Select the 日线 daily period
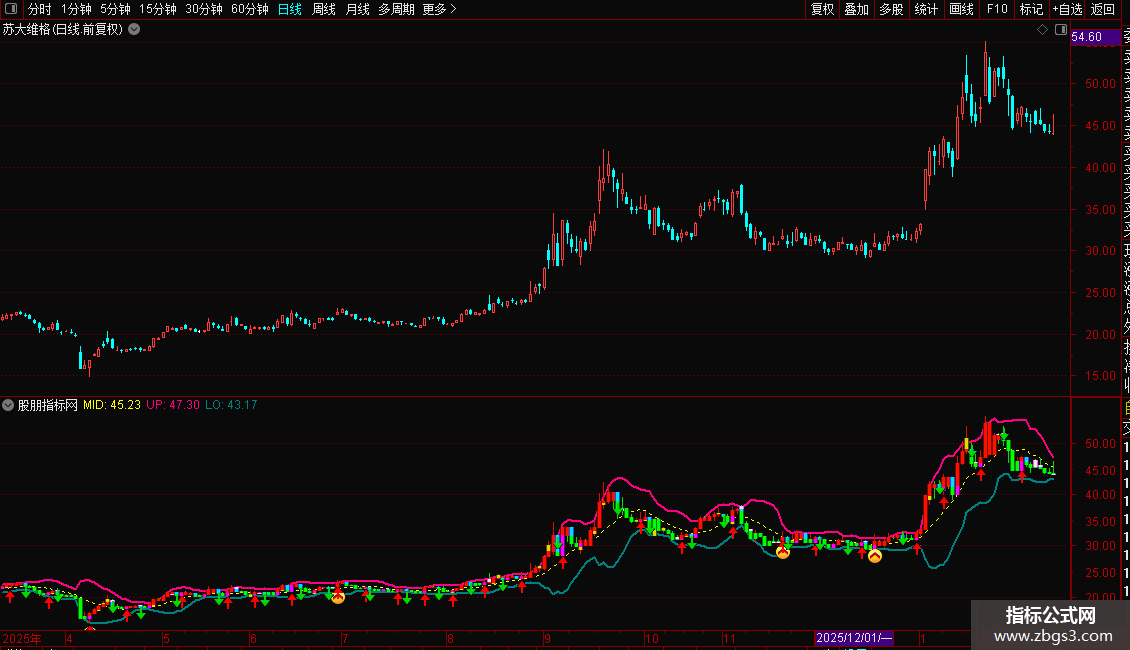 290,9
